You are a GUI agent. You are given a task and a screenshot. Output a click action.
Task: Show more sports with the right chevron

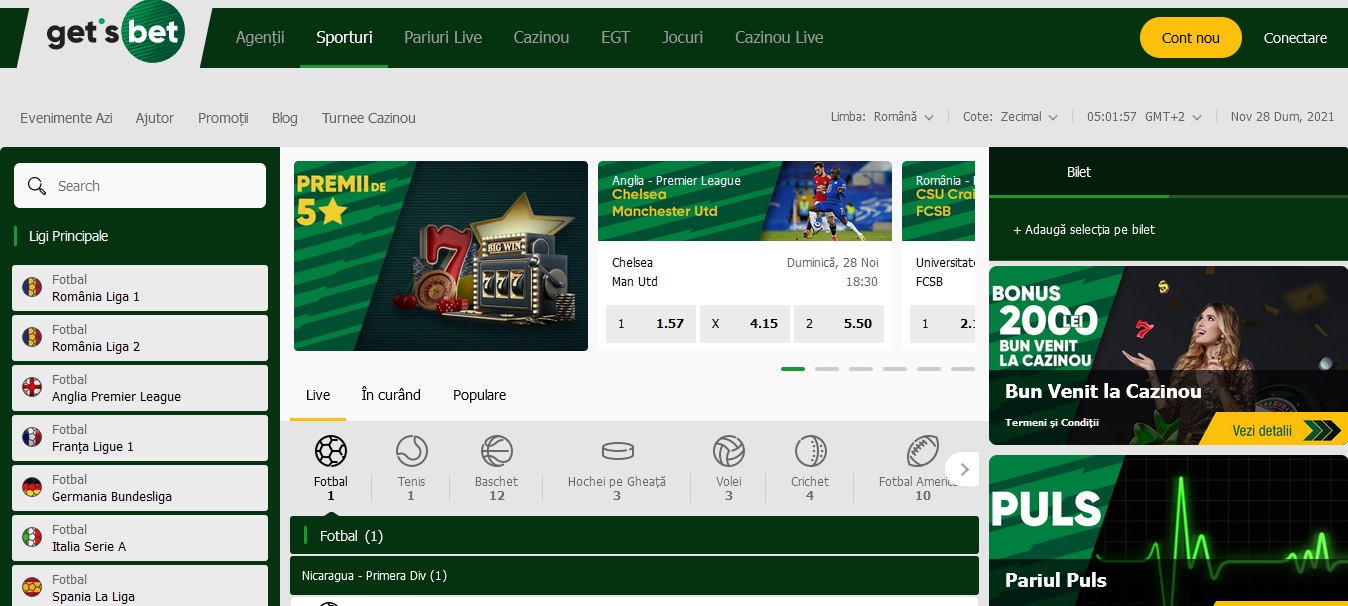click(x=964, y=468)
